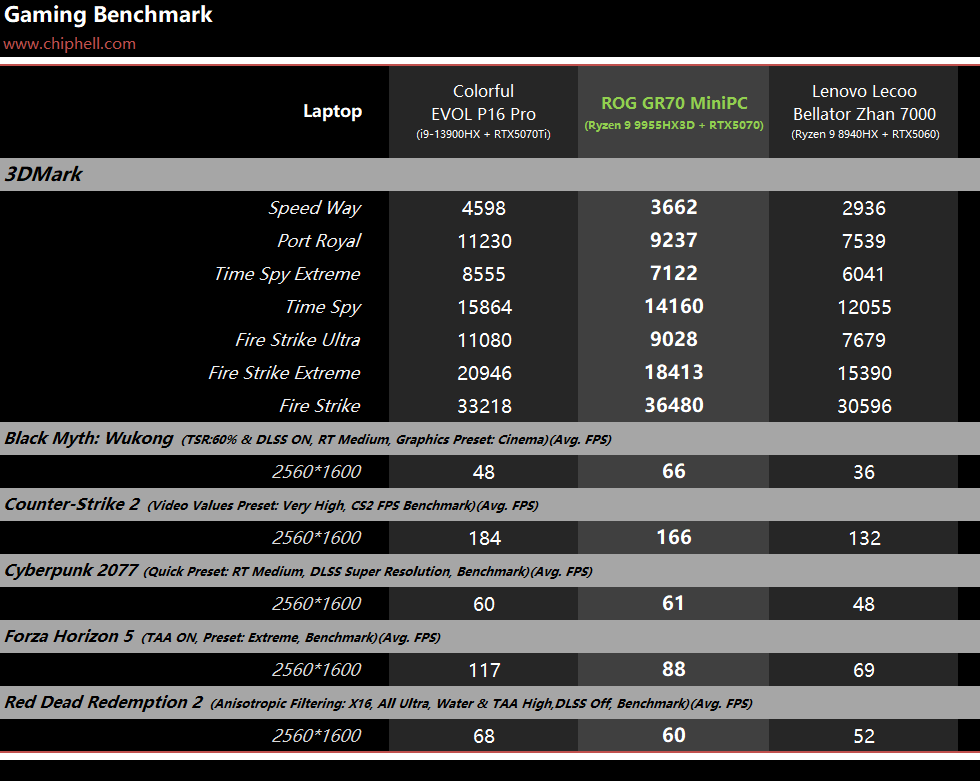Viewport: 980px width, 781px height.
Task: Select Fire Strike Ultra score 9028
Action: [674, 340]
